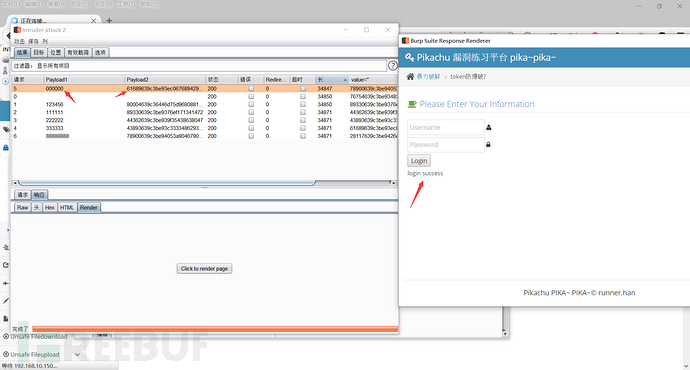The height and width of the screenshot is (370, 690).
Task: Close the loading browser tab
Action: pyautogui.click(x=93, y=21)
